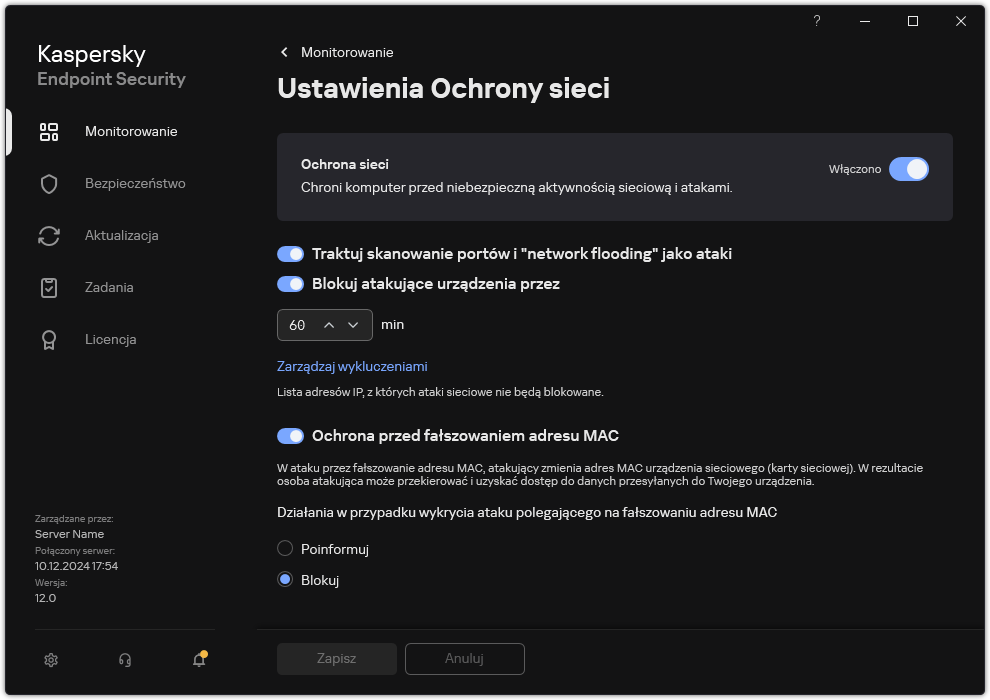990x700 pixels.
Task: Open application settings gear icon
Action: (x=50, y=660)
